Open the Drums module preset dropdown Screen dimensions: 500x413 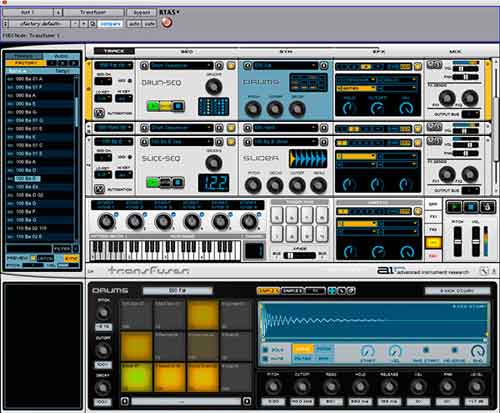(285, 66)
